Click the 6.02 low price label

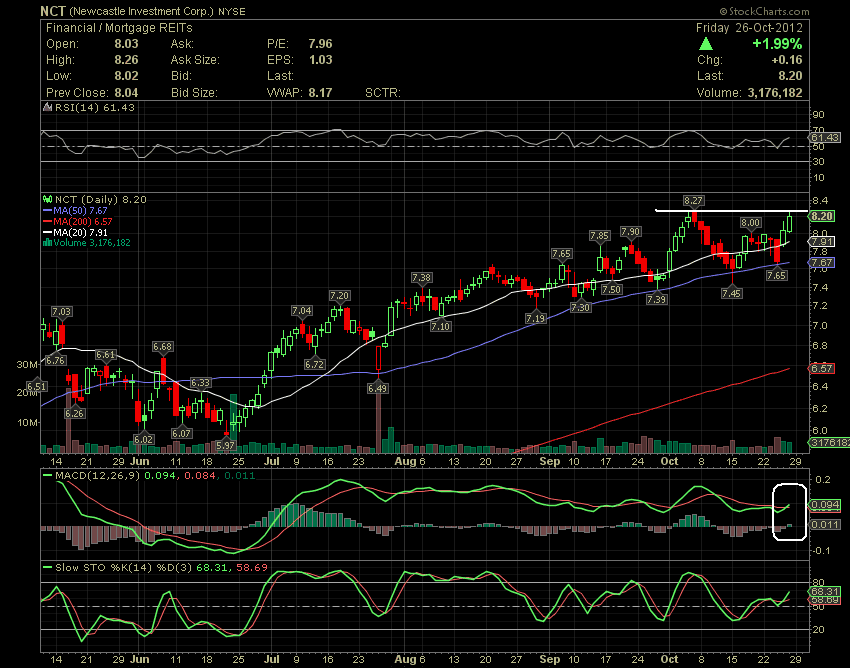pyautogui.click(x=143, y=439)
